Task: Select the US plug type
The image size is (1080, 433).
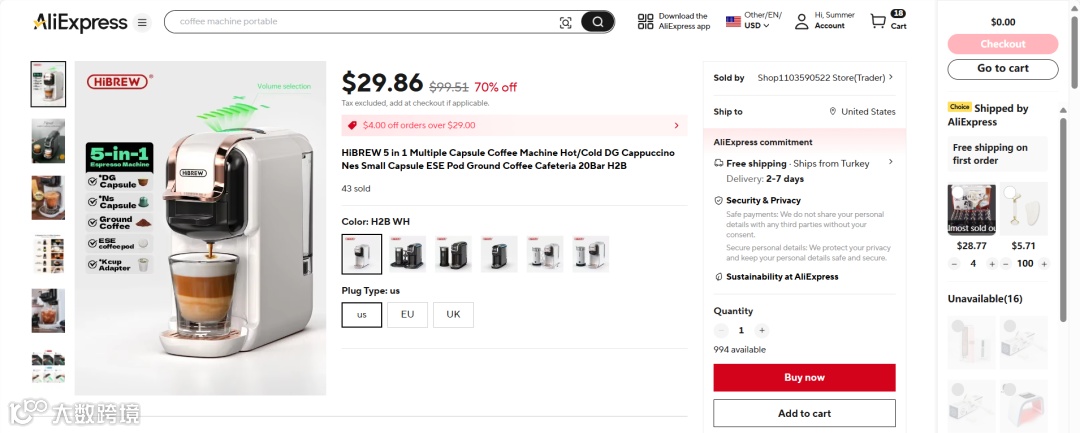Action: point(362,314)
